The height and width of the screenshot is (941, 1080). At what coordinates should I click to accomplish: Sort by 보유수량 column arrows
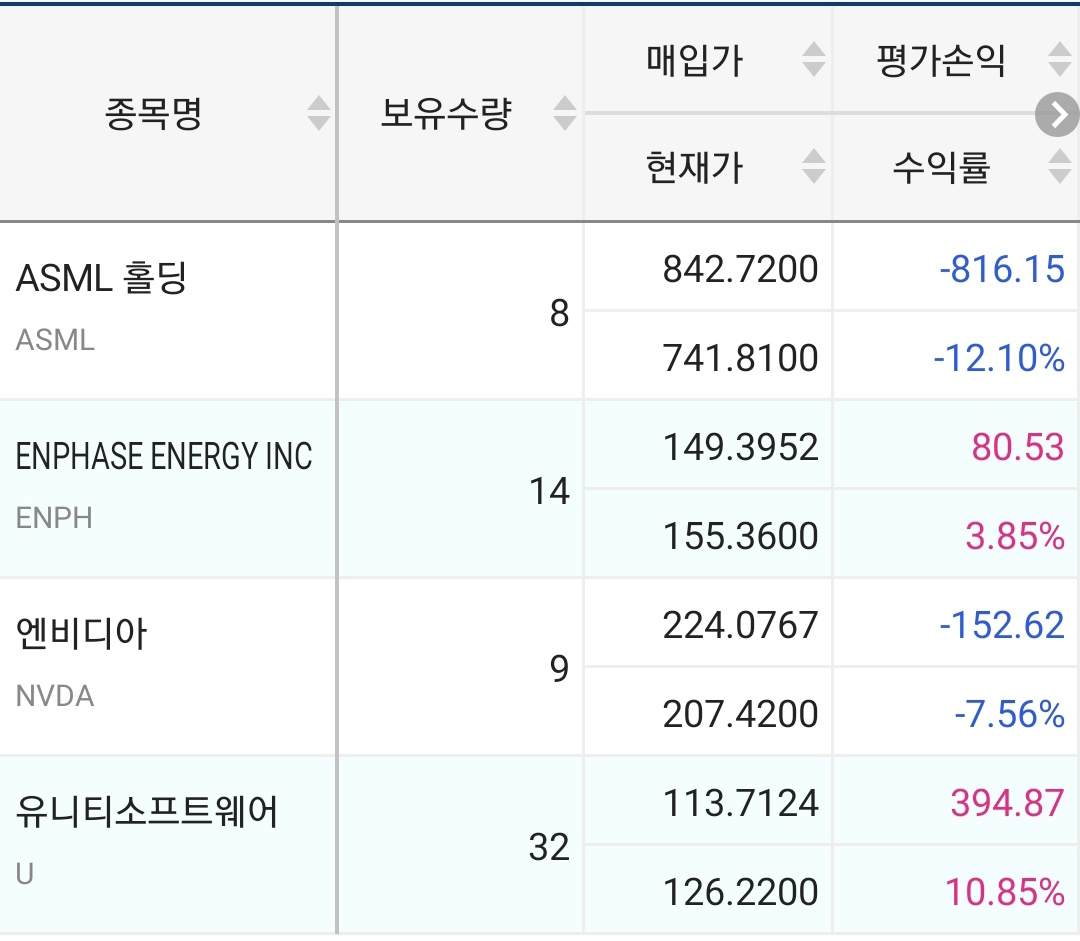click(x=565, y=113)
